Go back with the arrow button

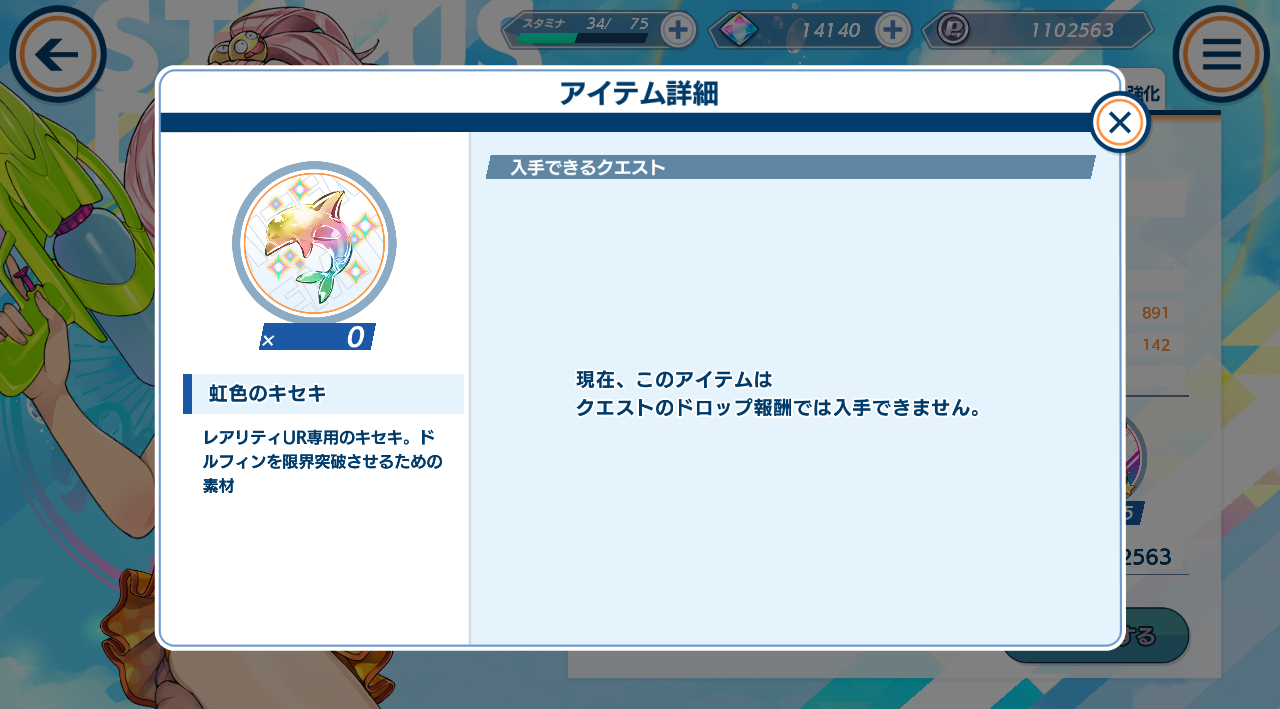tap(58, 54)
